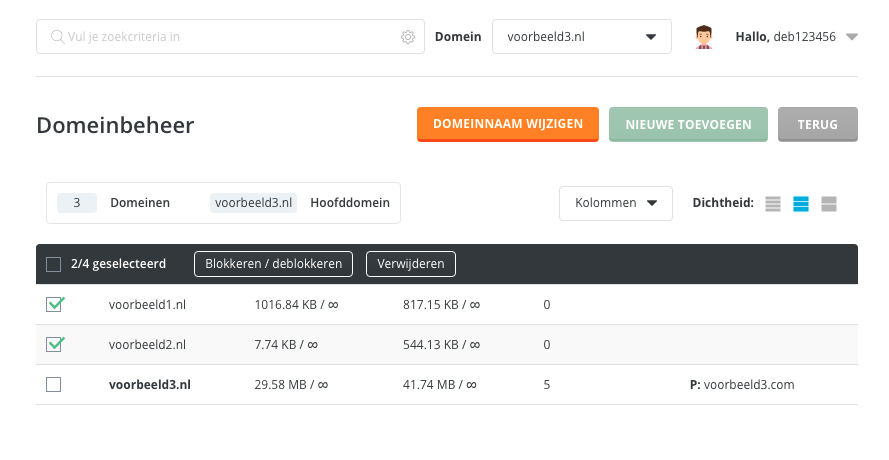Open the Kolommen dropdown
Screen dimensions: 889x460
pyautogui.click(x=616, y=203)
